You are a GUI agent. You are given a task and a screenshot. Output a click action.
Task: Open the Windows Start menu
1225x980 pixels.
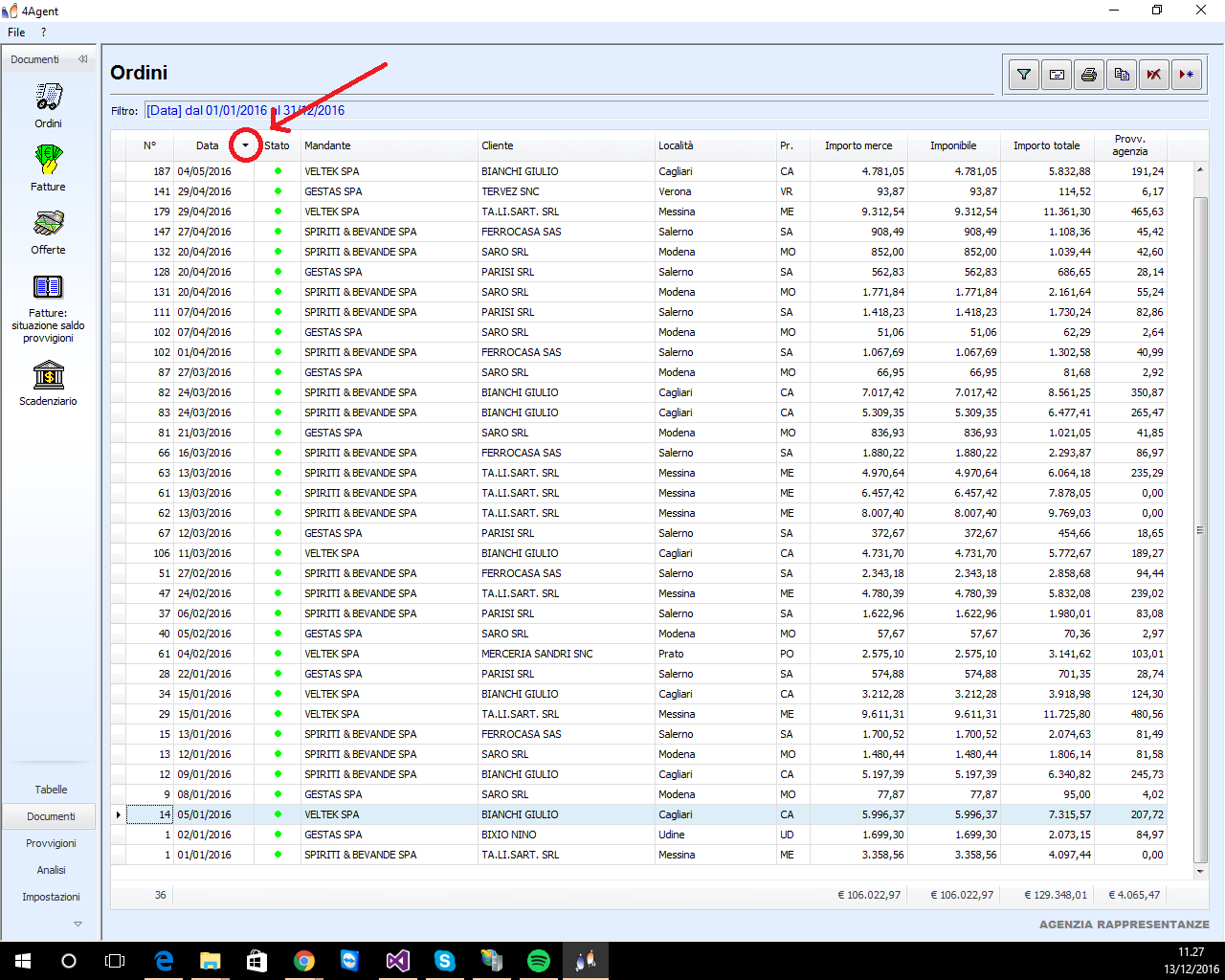point(23,961)
